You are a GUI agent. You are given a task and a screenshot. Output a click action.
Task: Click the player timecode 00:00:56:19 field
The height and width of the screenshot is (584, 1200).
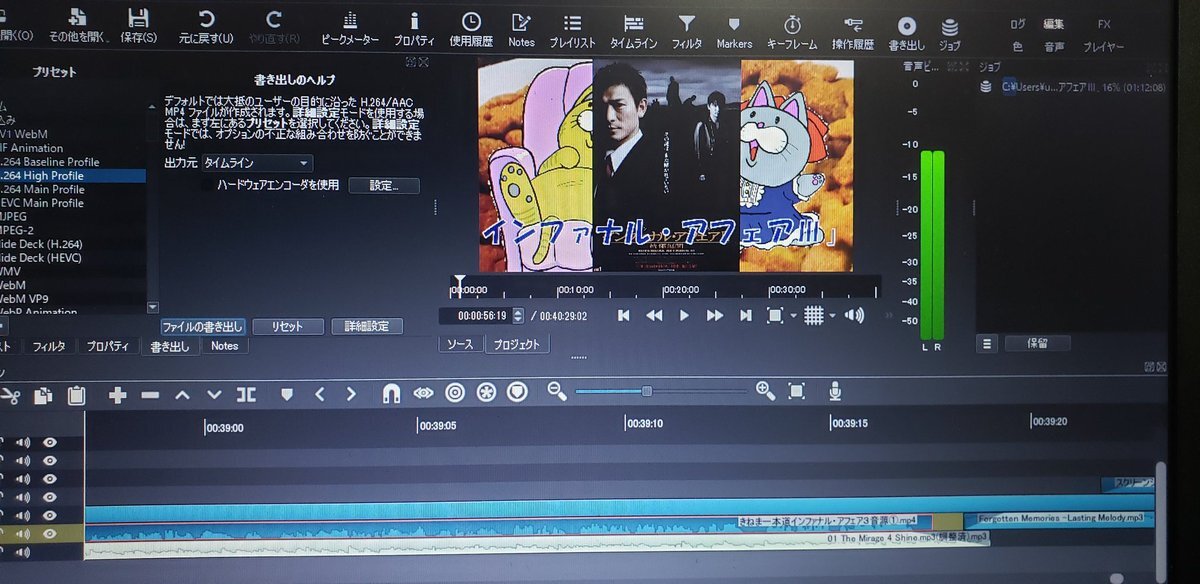[x=481, y=315]
